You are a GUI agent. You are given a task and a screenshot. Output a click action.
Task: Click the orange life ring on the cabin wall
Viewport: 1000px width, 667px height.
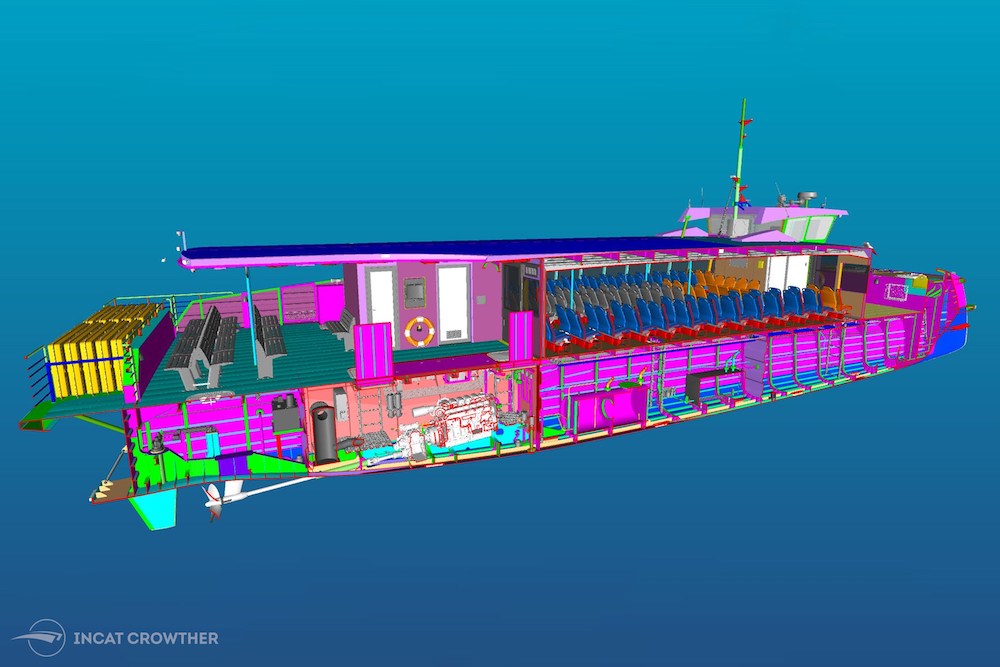[418, 330]
